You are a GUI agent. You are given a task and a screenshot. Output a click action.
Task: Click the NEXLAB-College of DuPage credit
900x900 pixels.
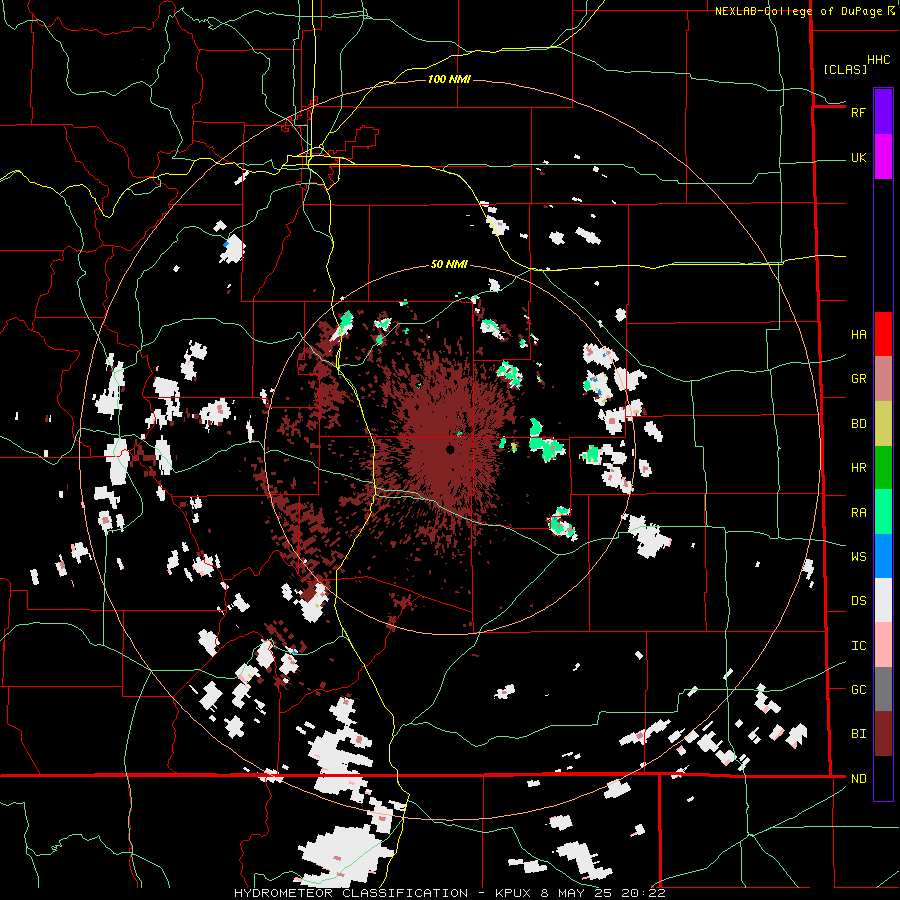pos(798,11)
